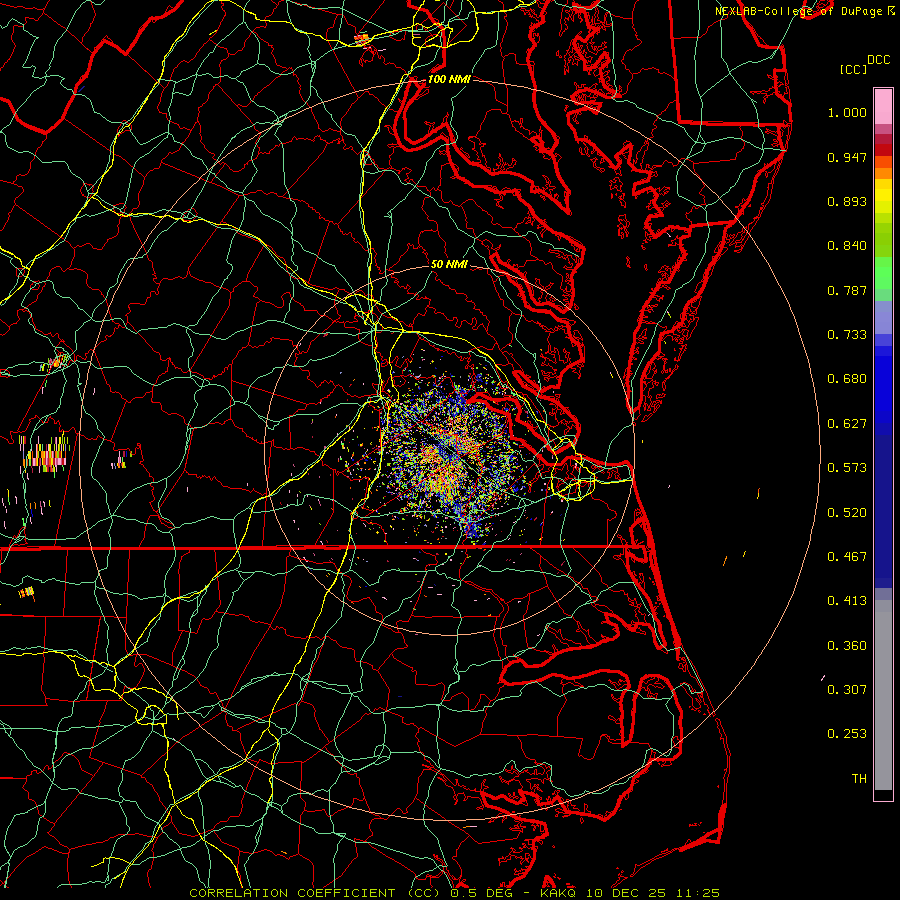Click the 1.000 legend value
Viewport: 900px width, 900px height.
[x=847, y=112]
